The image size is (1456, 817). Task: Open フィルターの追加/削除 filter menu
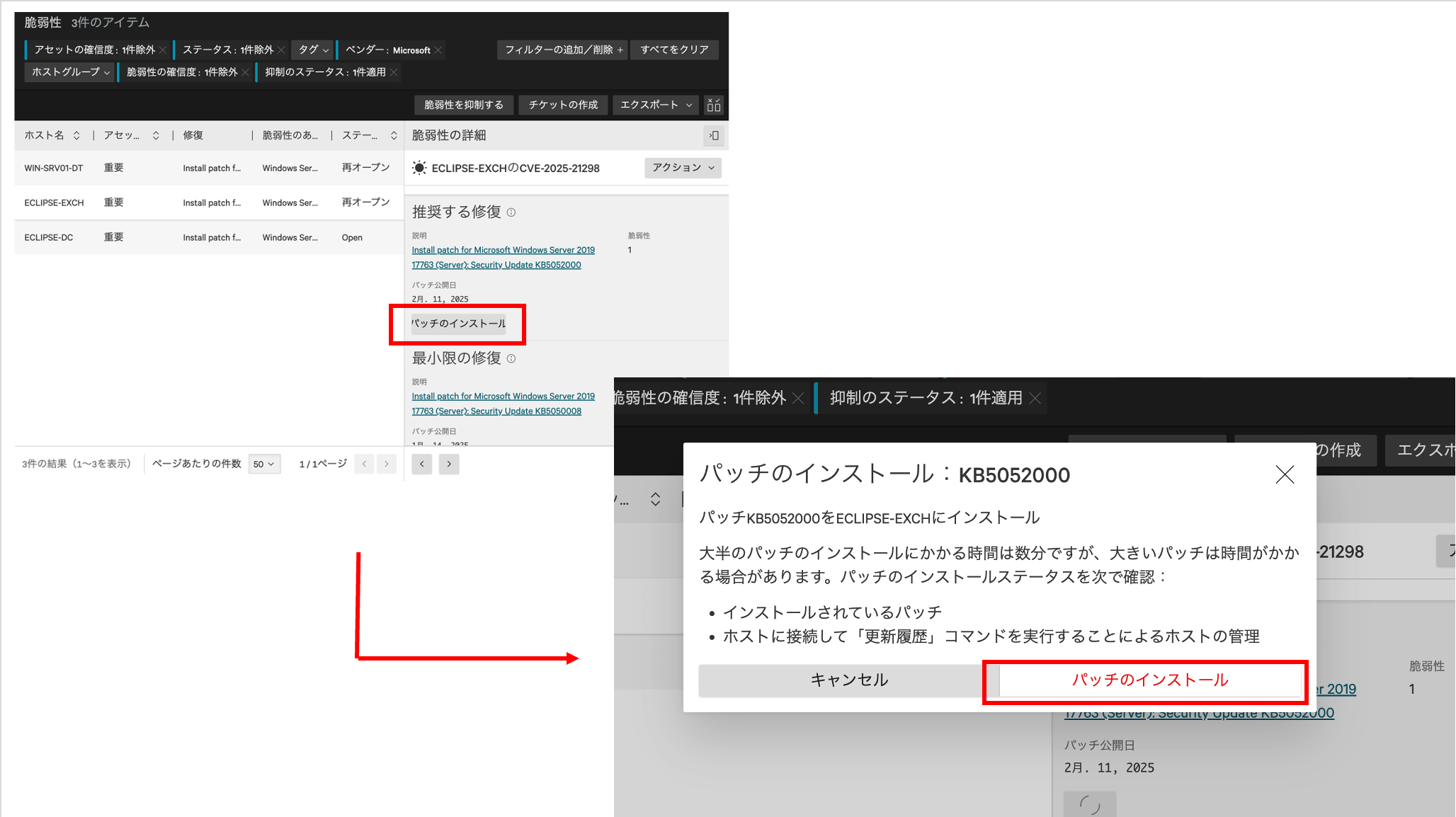563,50
